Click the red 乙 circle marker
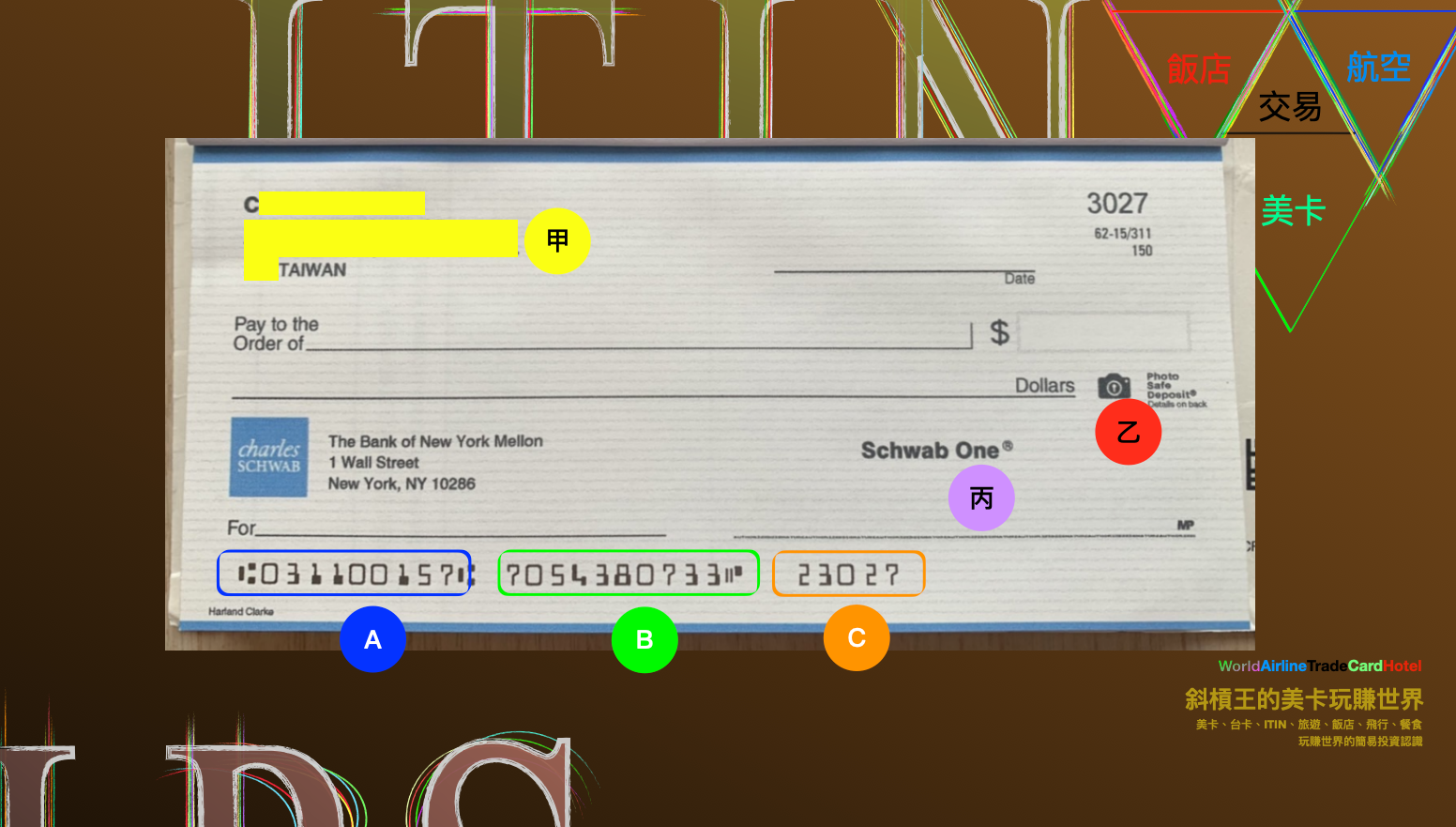Viewport: 1456px width, 827px height. point(1129,432)
